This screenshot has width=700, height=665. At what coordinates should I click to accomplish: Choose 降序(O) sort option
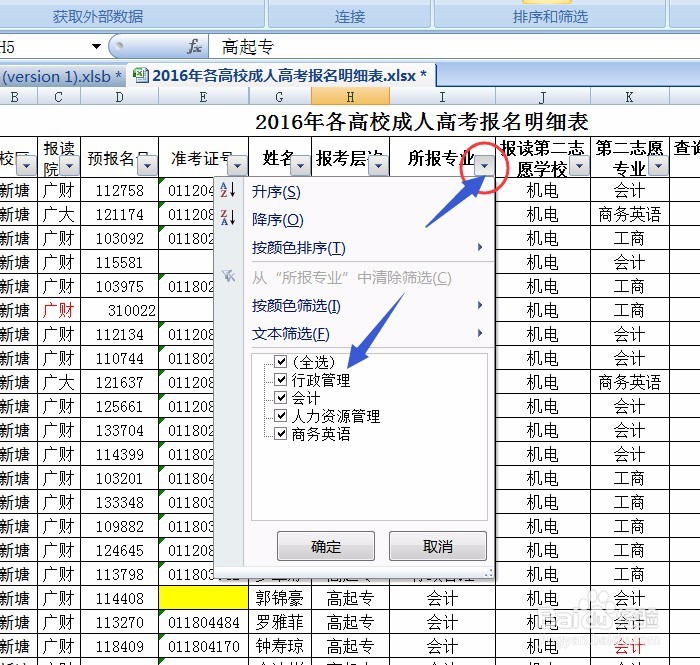pos(278,220)
